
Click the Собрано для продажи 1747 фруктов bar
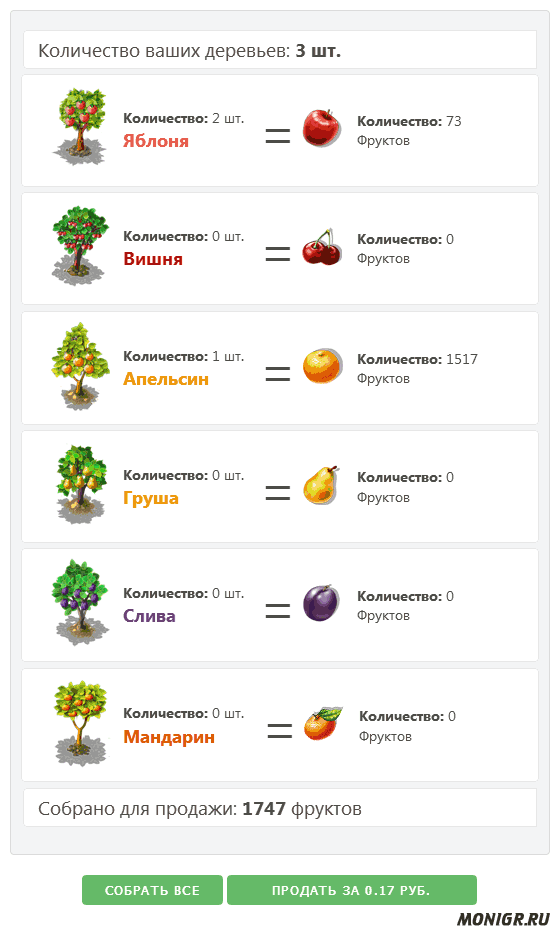(280, 808)
